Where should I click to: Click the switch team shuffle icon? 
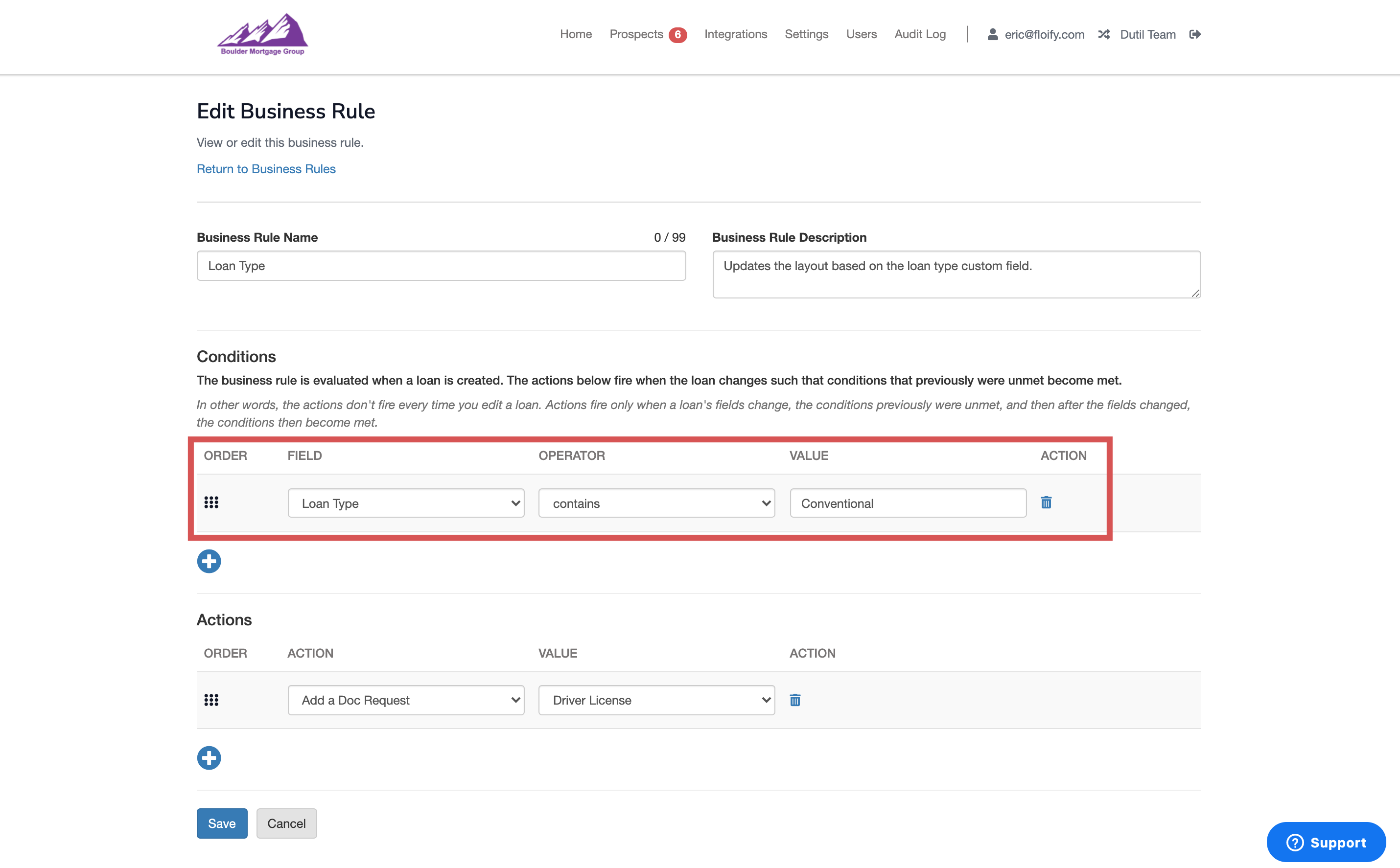(1104, 34)
